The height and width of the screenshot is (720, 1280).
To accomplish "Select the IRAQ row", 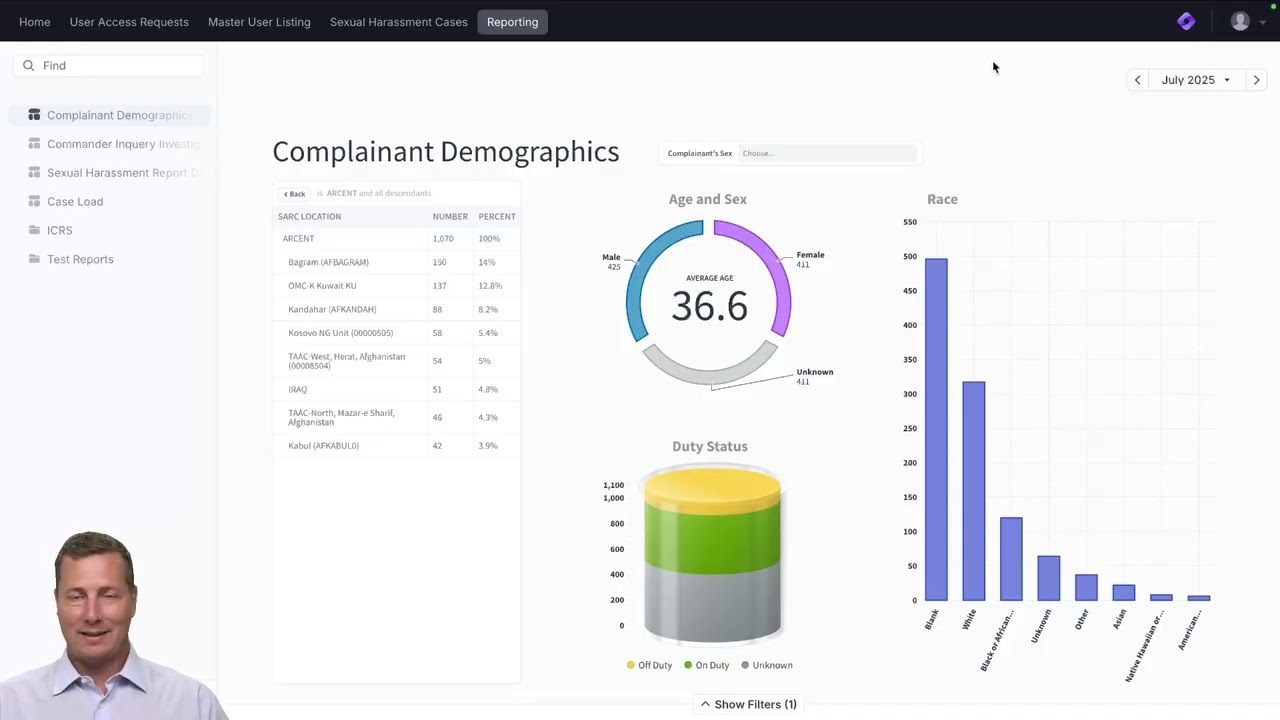I will (x=397, y=389).
